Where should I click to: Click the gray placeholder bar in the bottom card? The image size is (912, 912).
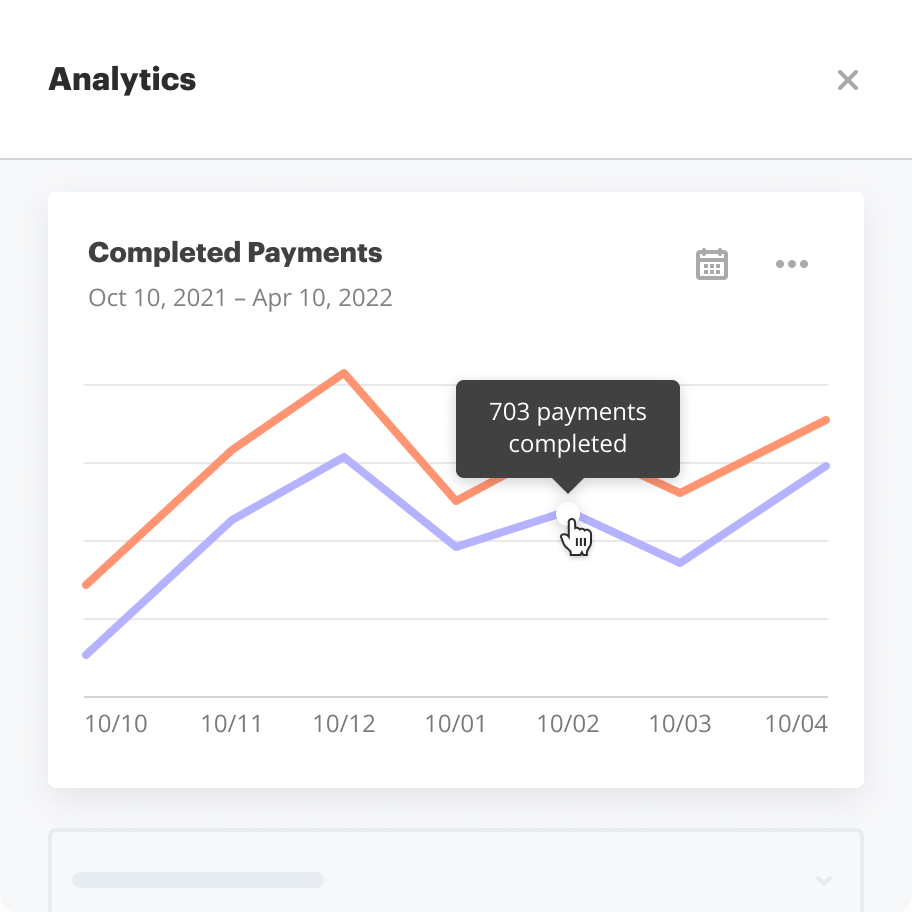tap(197, 880)
